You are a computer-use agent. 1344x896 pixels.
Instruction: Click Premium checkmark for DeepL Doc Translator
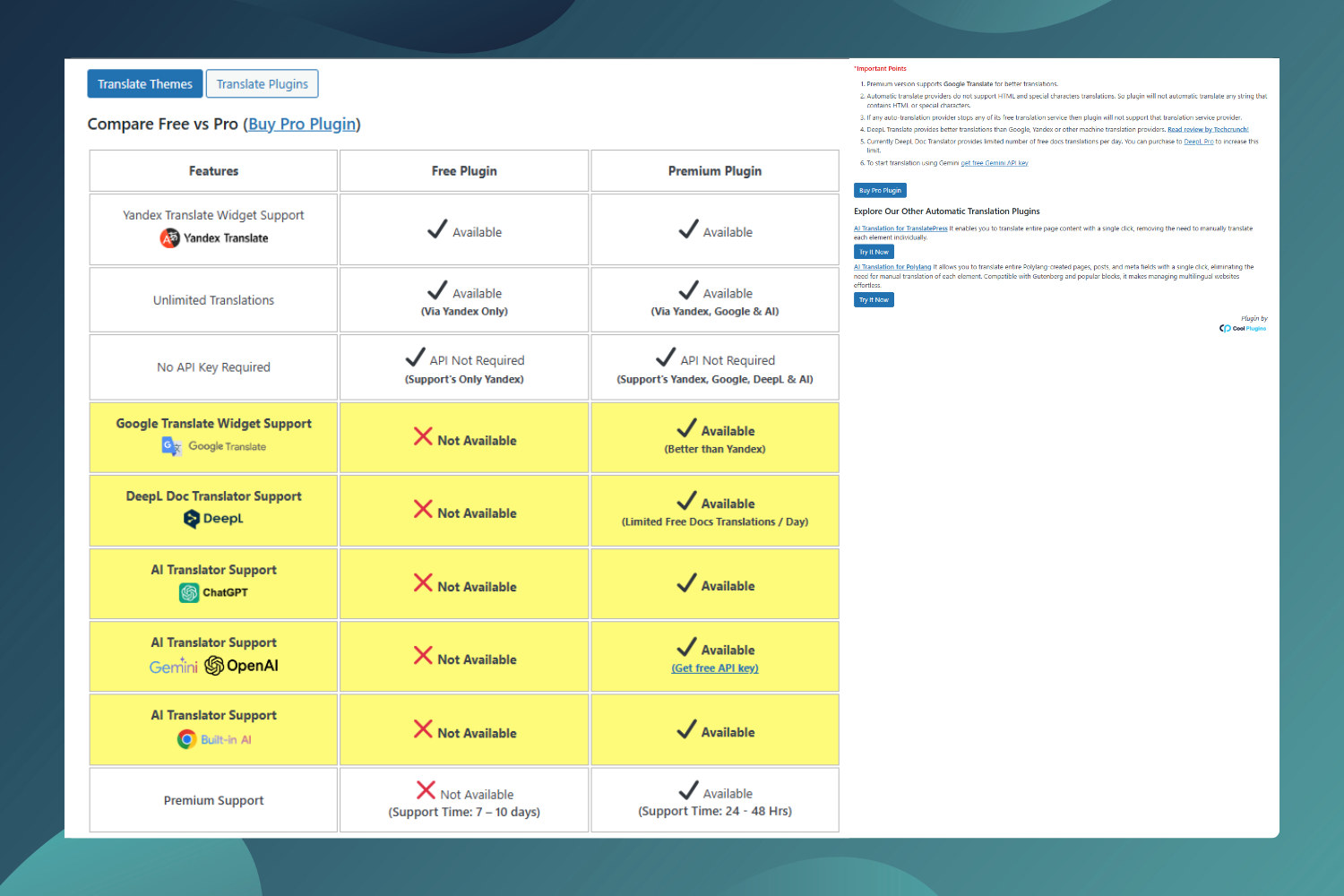point(686,501)
